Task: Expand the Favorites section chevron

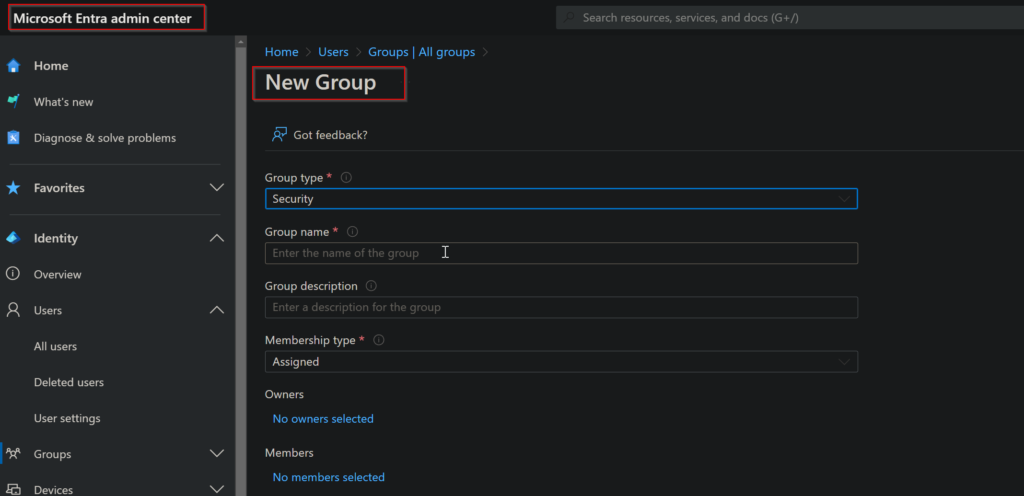Action: point(217,188)
